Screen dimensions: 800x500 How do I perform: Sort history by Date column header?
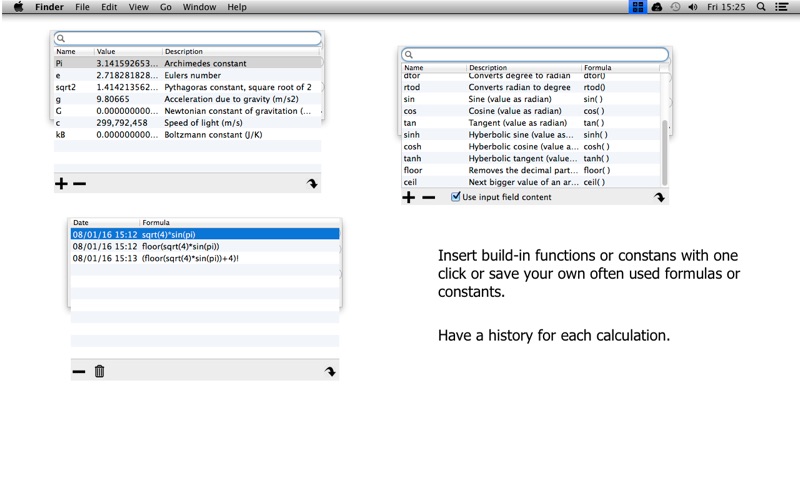tap(105, 222)
